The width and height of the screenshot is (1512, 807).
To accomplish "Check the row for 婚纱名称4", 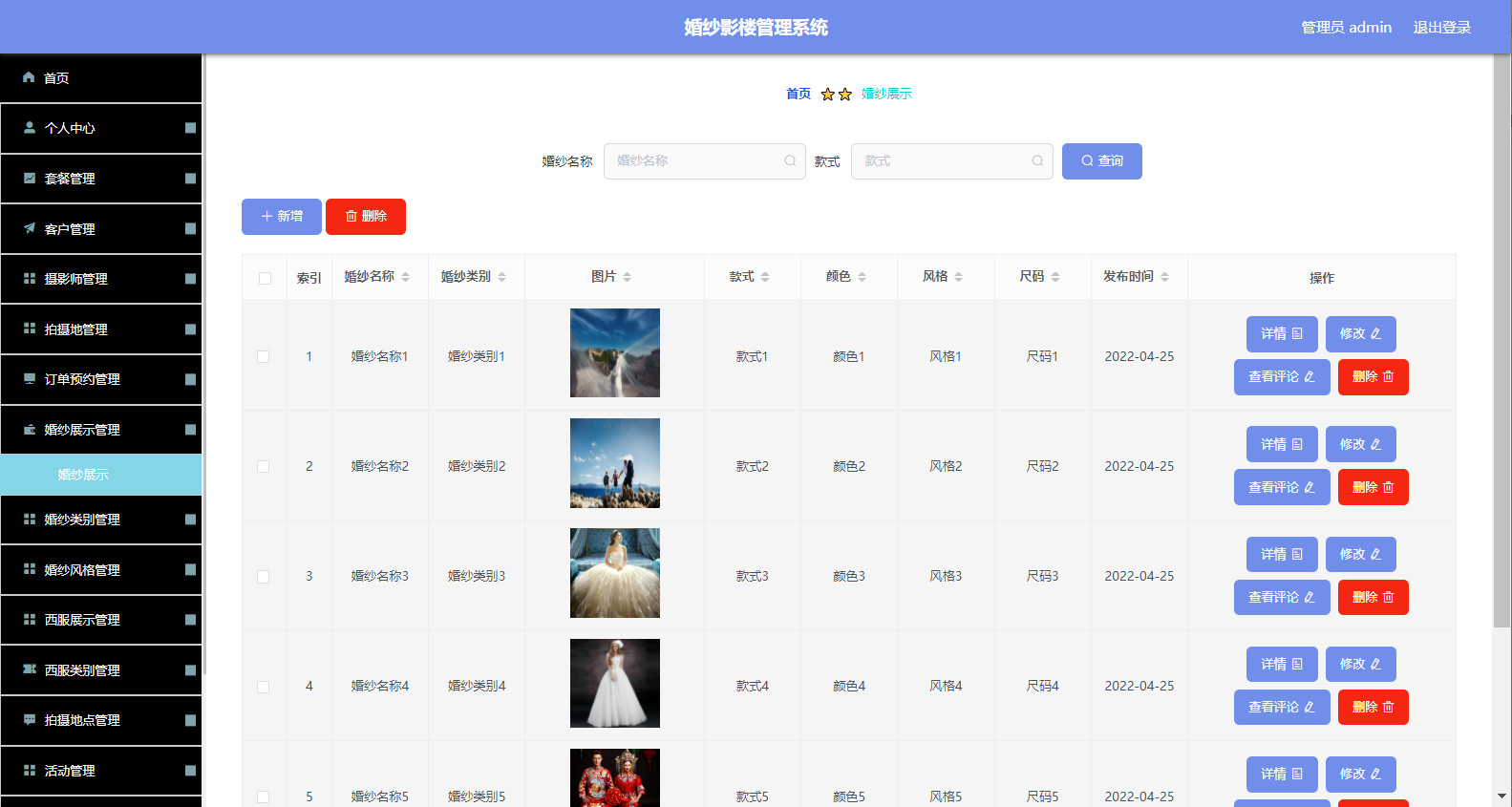I will pyautogui.click(x=264, y=687).
